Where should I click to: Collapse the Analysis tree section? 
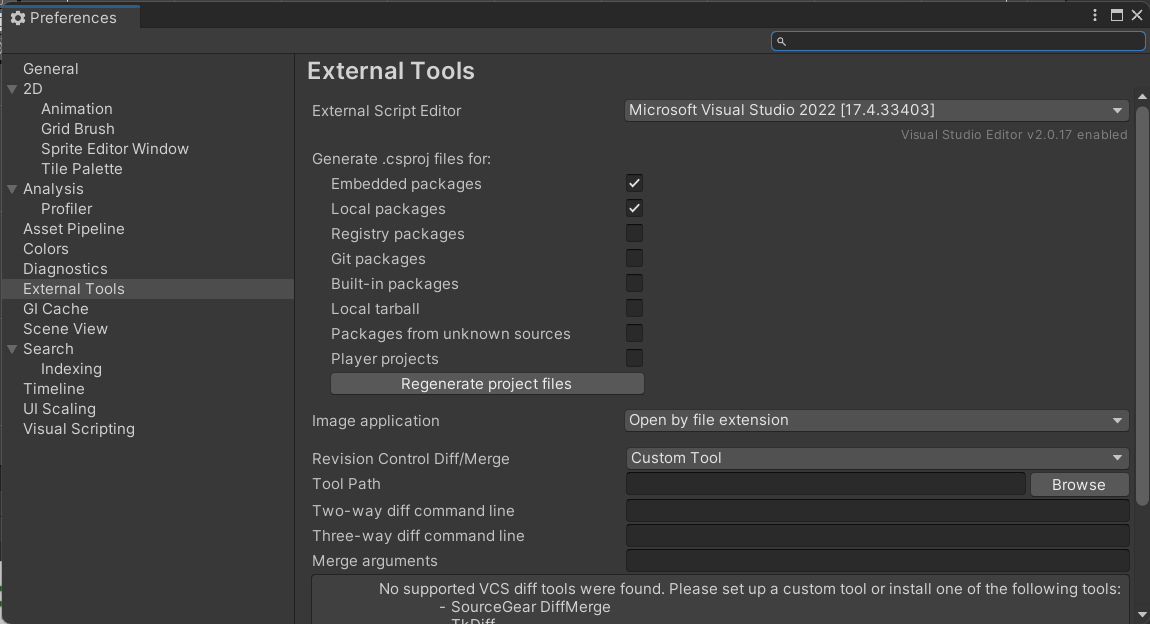tap(12, 189)
